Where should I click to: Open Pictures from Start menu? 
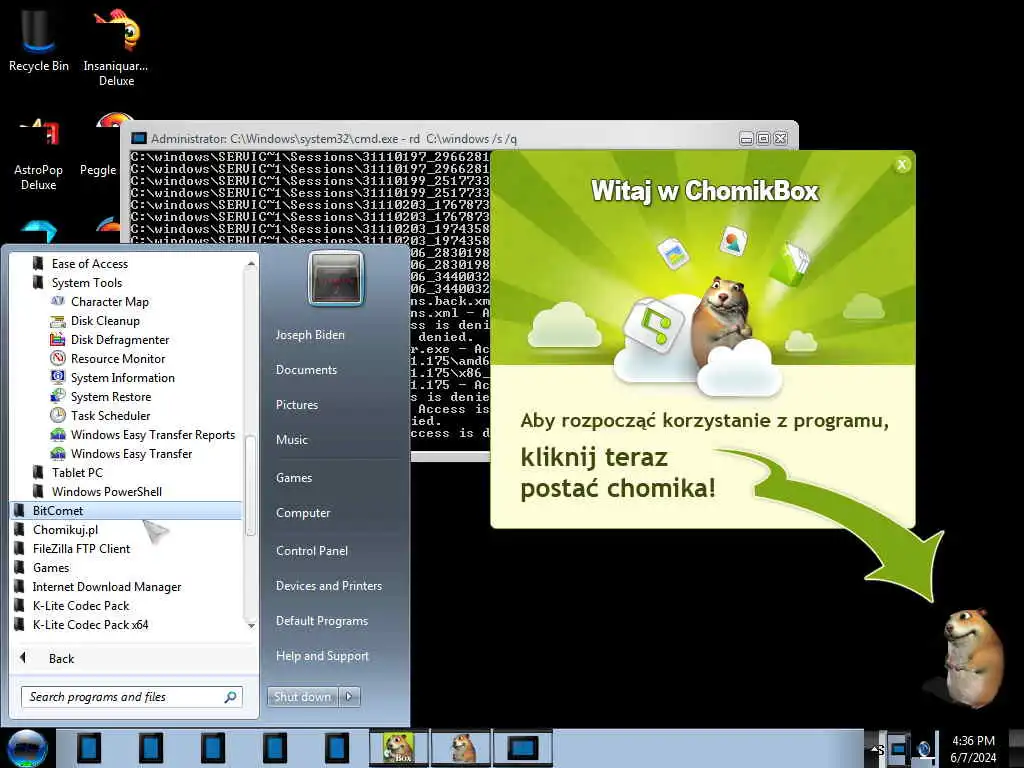pyautogui.click(x=297, y=405)
